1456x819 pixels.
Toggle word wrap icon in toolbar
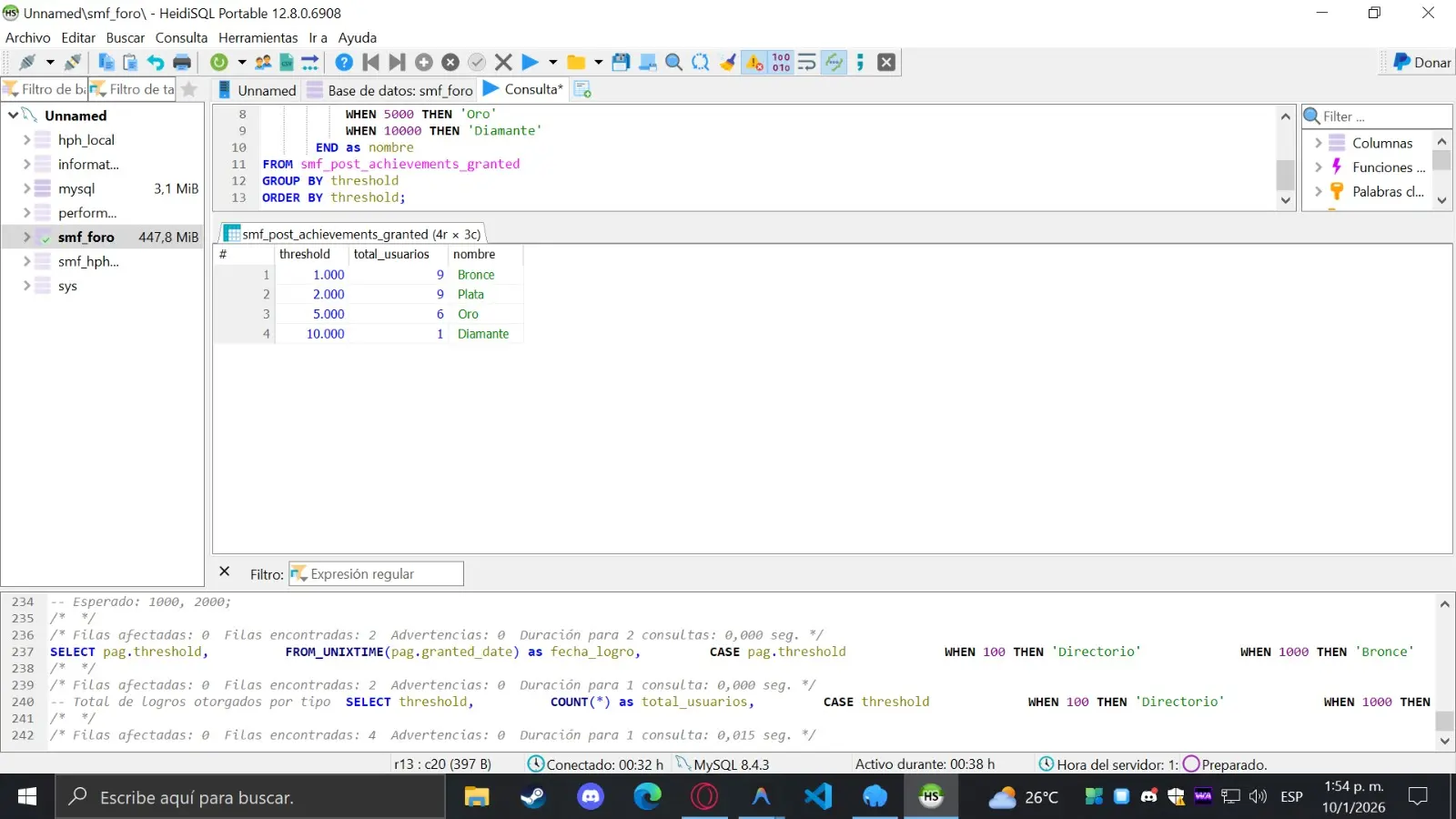tap(807, 62)
